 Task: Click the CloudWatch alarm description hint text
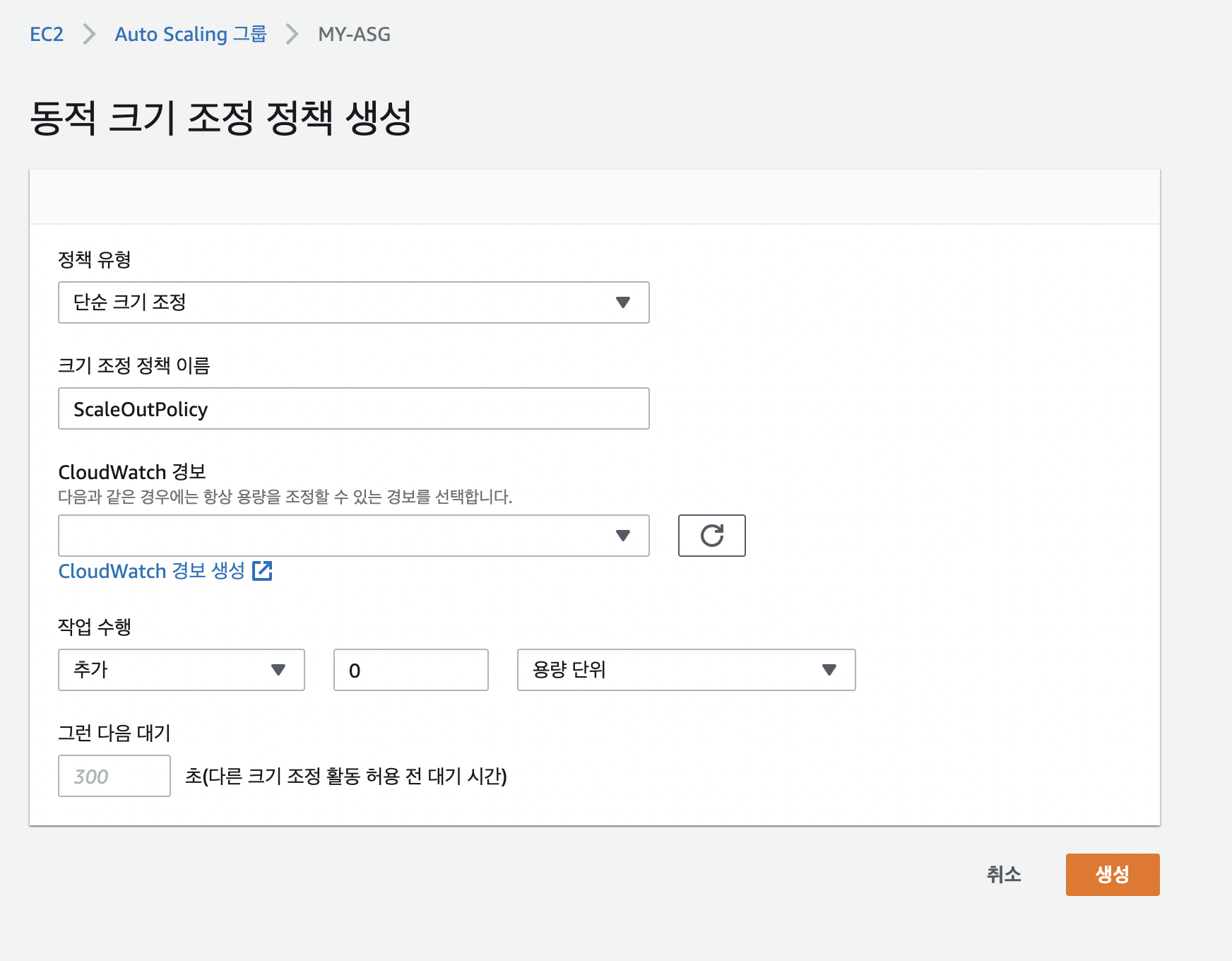pyautogui.click(x=285, y=497)
